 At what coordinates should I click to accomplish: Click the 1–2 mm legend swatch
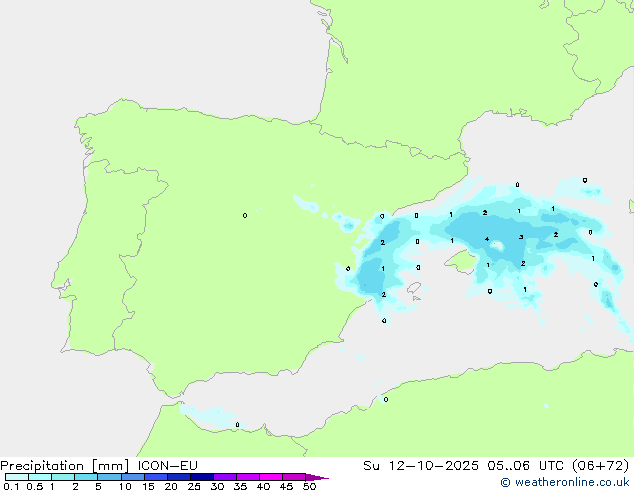[x=63, y=477]
